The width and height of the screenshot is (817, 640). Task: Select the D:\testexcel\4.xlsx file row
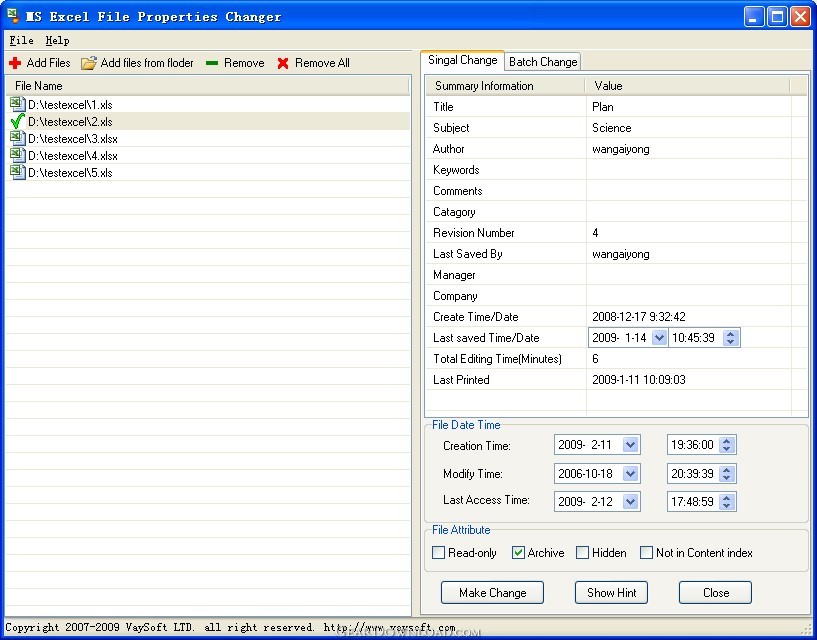pos(73,156)
